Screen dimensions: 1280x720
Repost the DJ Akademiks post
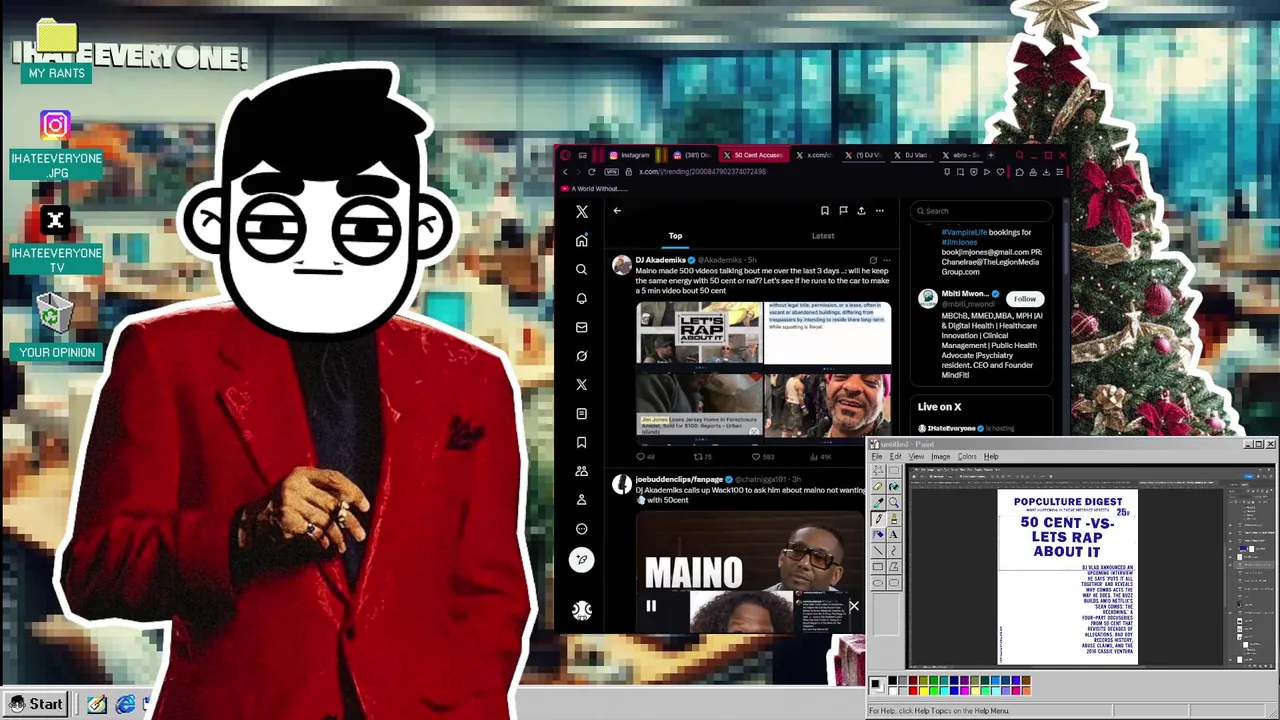702,457
